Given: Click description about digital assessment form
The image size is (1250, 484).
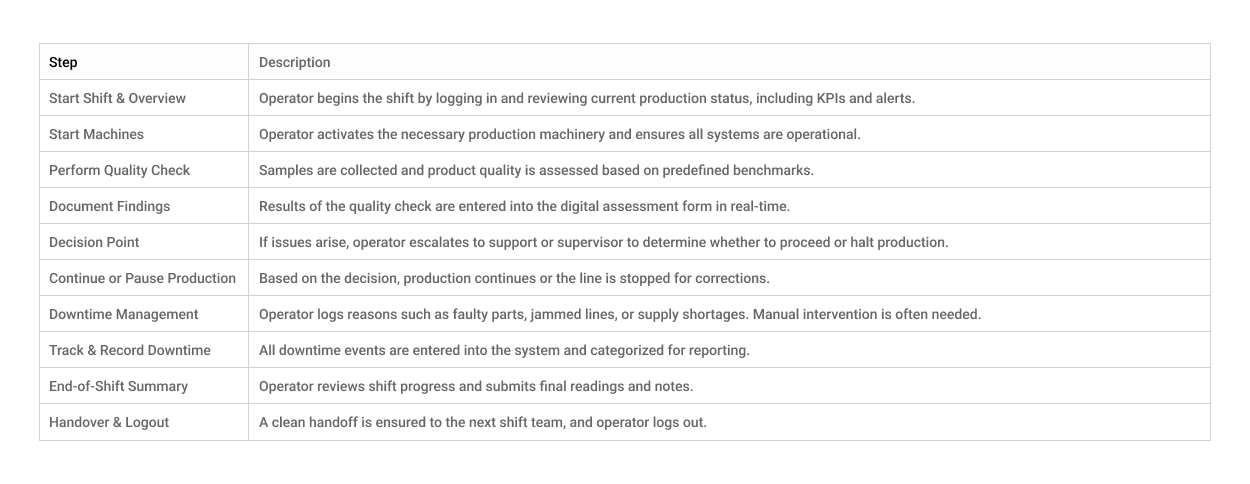Looking at the screenshot, I should pyautogui.click(x=524, y=206).
